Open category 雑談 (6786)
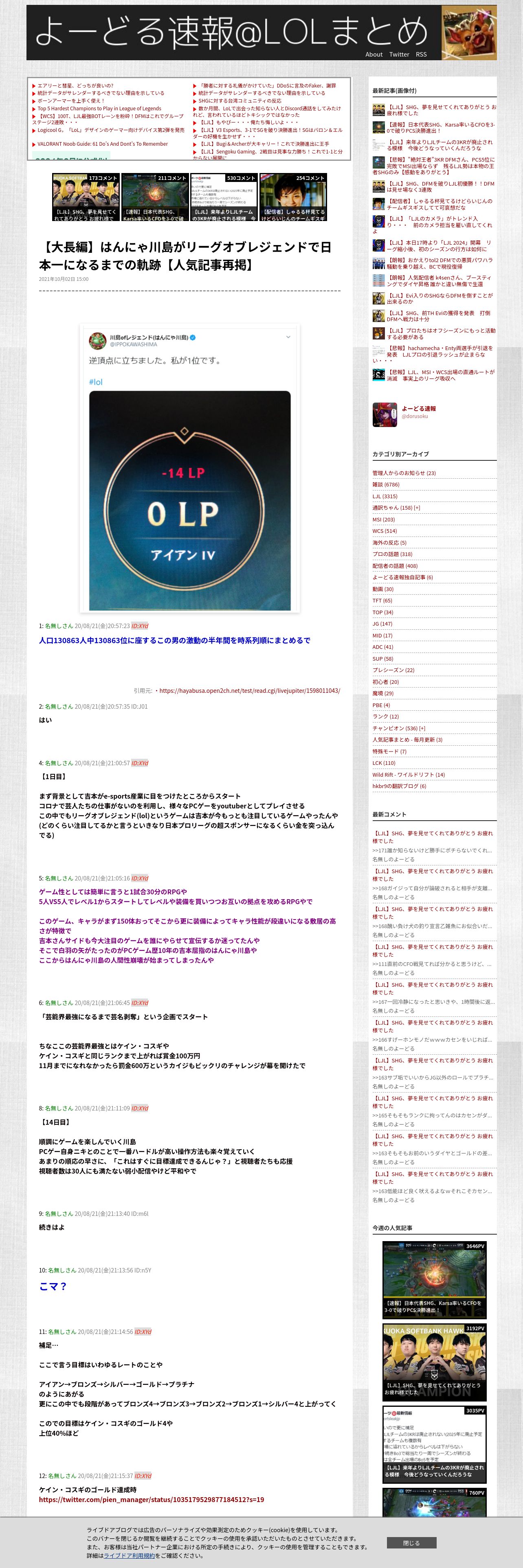The image size is (523, 1568). coord(386,484)
